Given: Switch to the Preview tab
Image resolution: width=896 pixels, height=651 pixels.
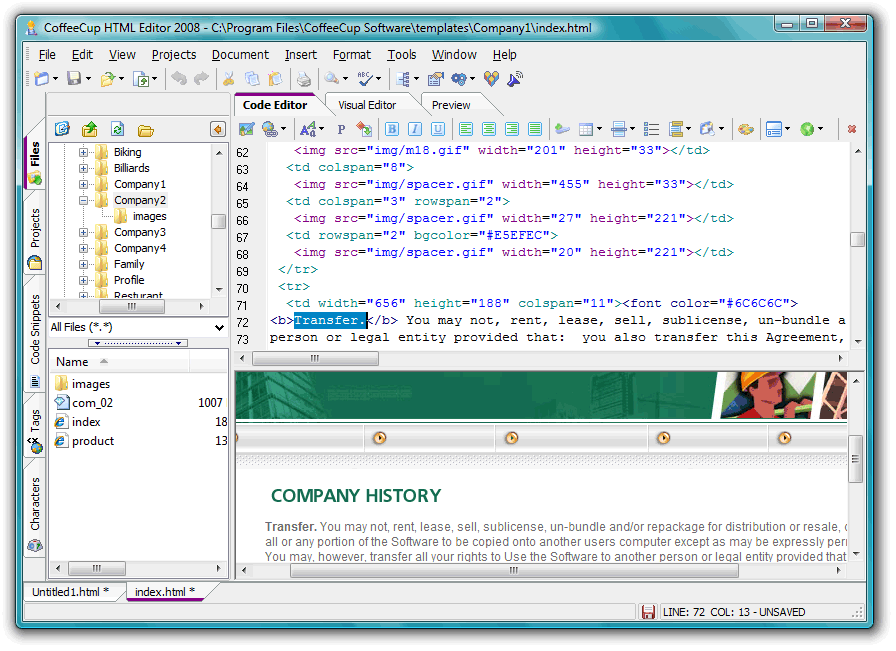Looking at the screenshot, I should (451, 105).
